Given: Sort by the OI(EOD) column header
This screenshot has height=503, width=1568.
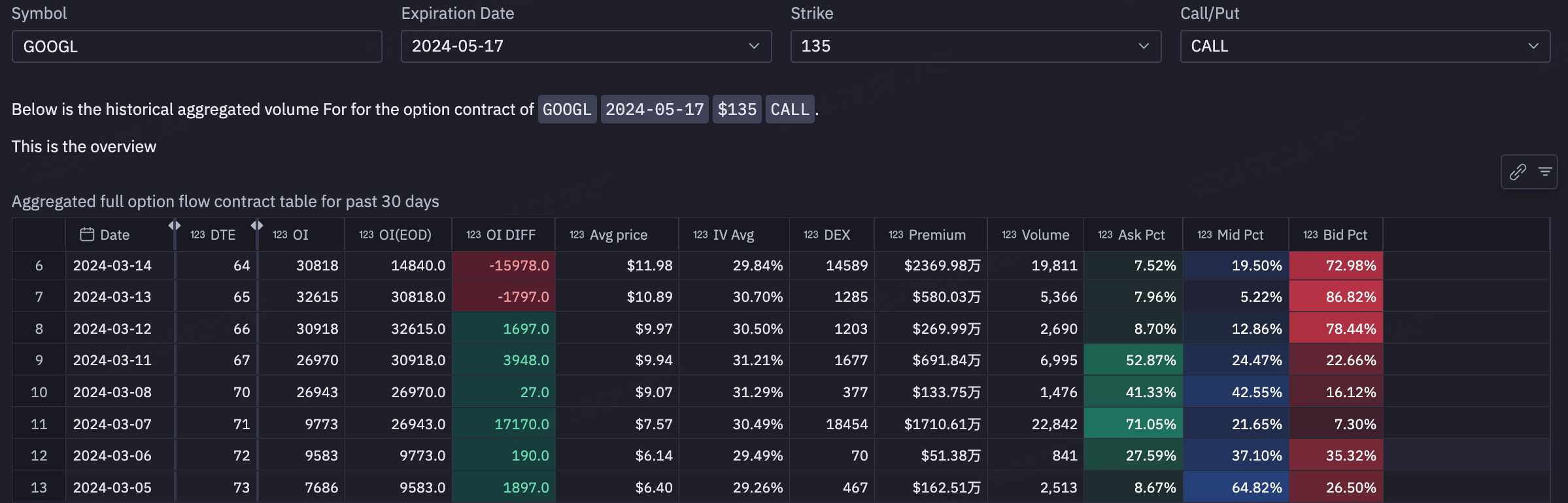Looking at the screenshot, I should pos(398,235).
